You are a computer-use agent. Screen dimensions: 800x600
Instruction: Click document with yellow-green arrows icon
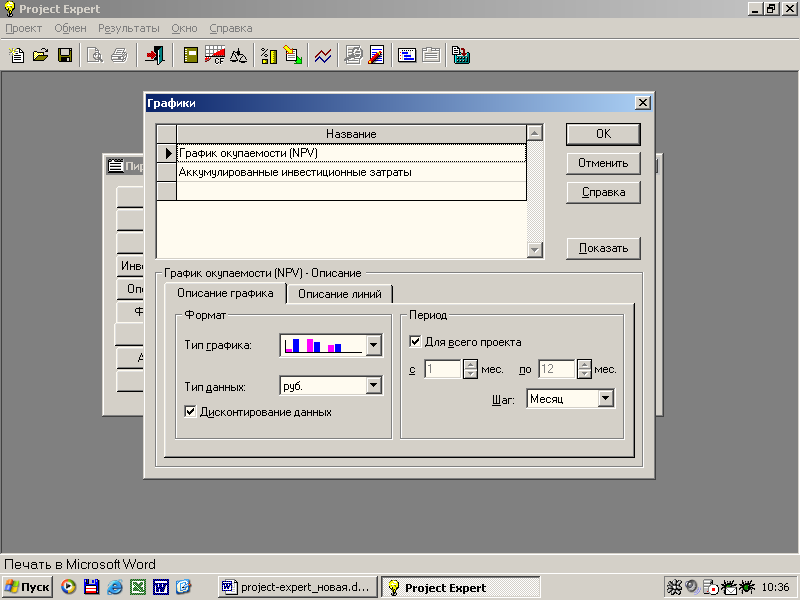293,55
